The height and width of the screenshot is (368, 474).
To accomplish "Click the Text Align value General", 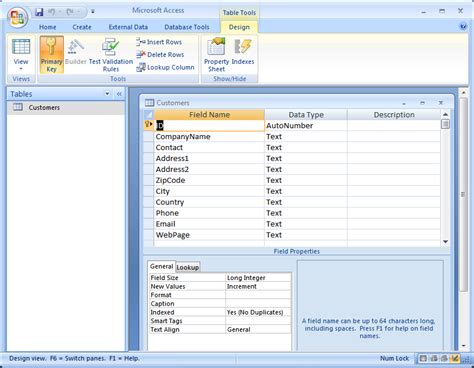I will click(x=258, y=330).
